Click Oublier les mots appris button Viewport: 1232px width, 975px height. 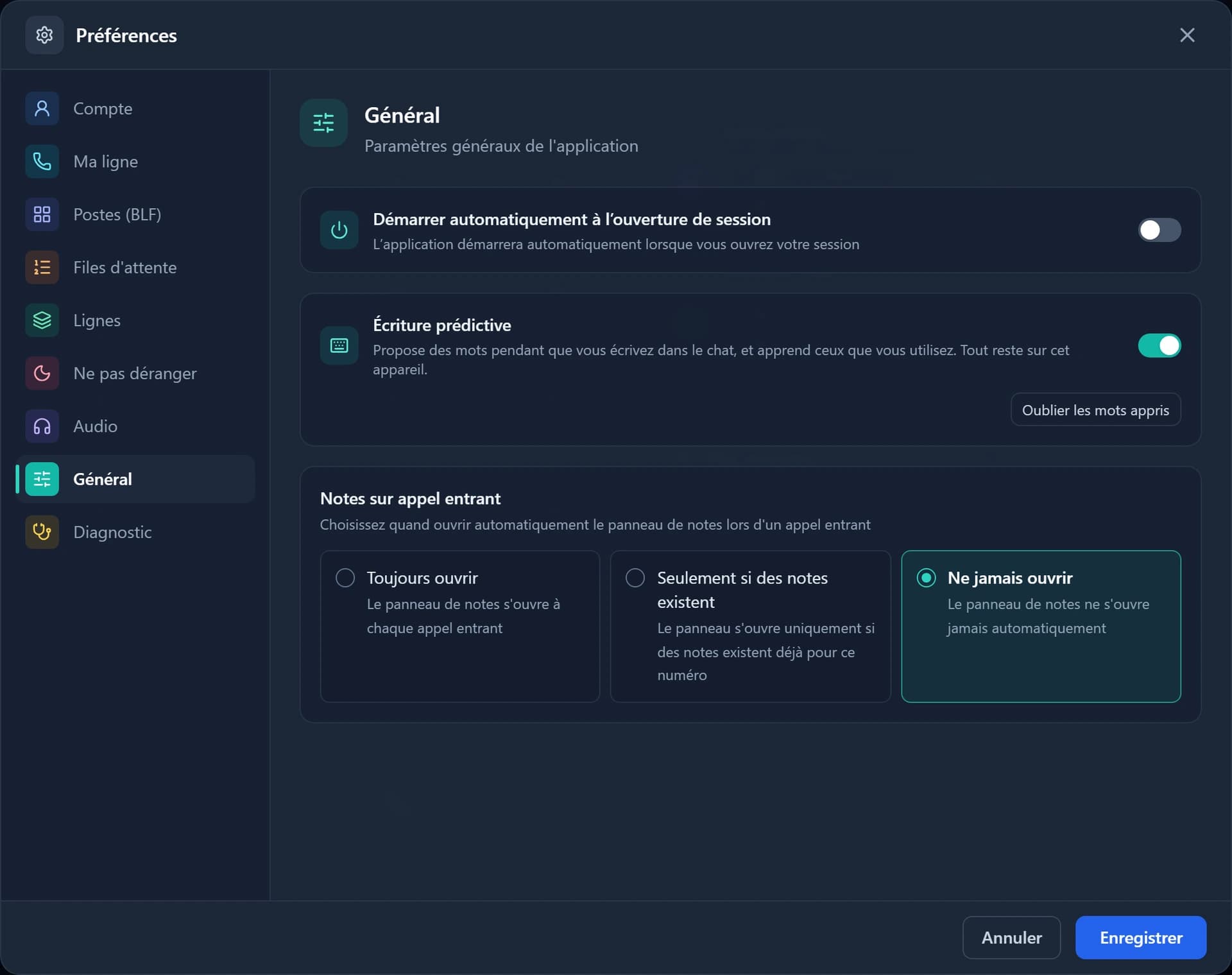coord(1095,410)
